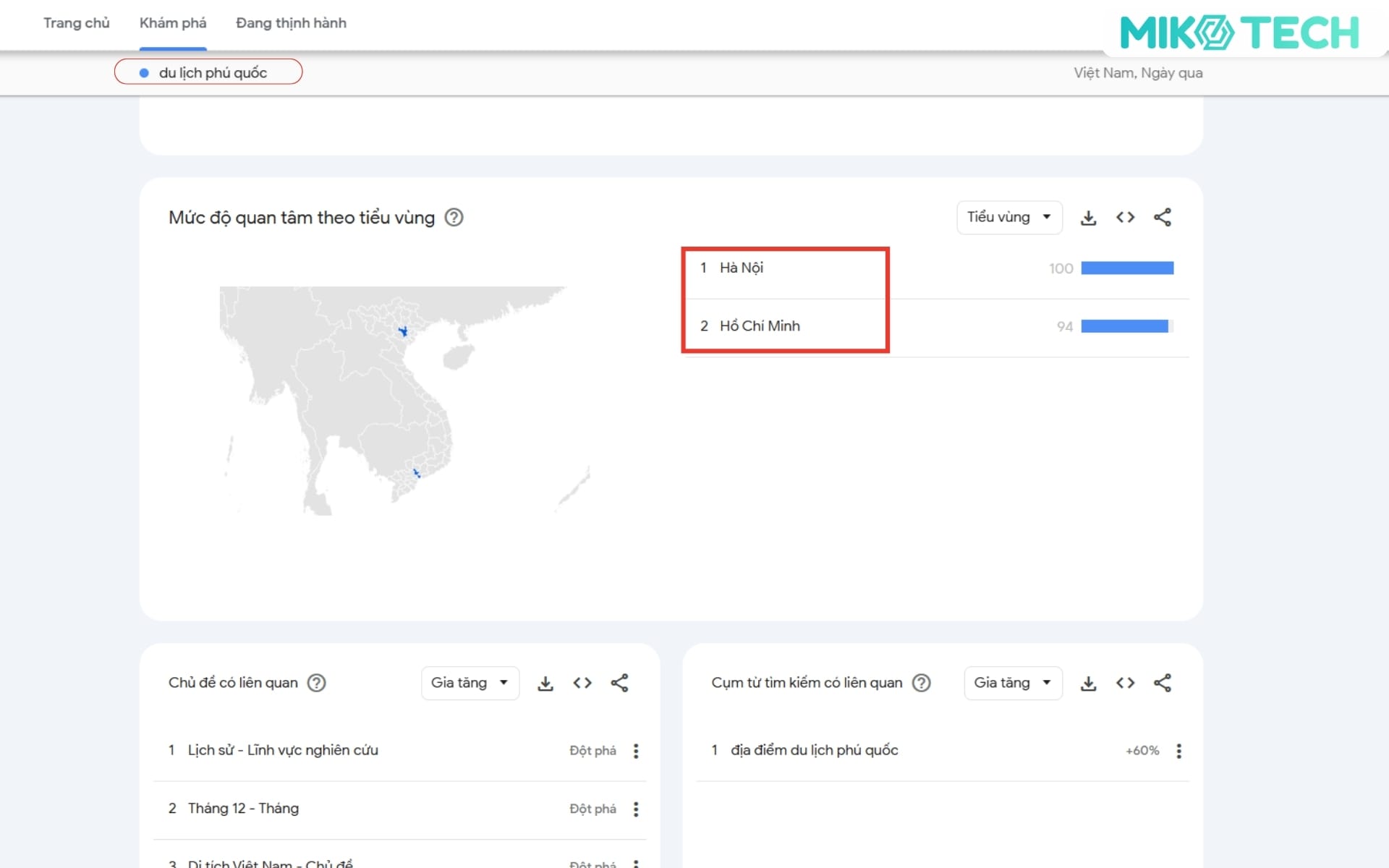Share the subregion interest chart

(x=1162, y=218)
